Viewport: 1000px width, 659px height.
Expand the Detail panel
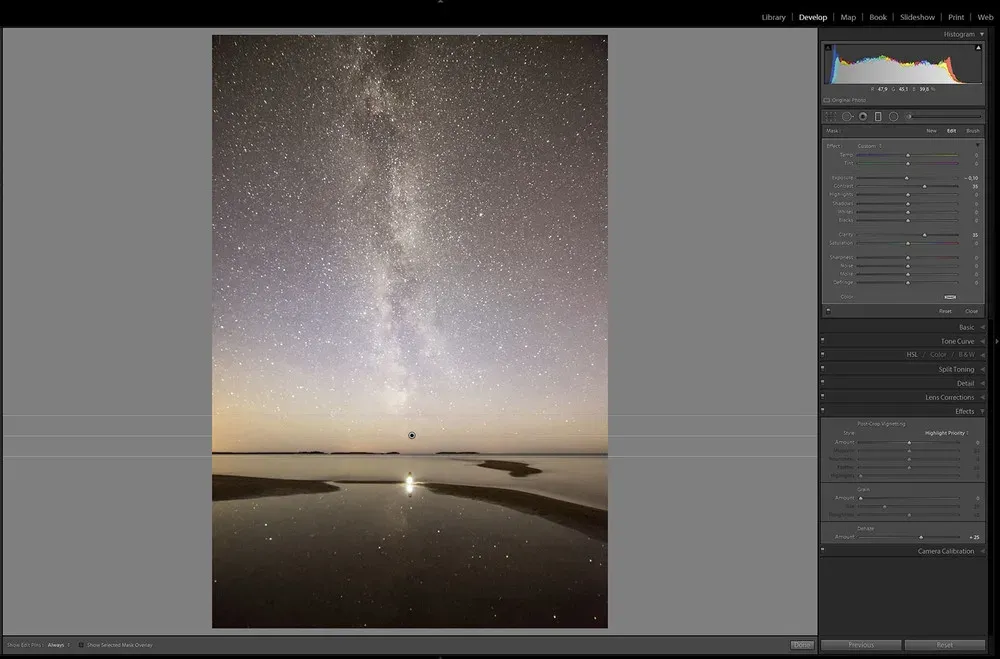pyautogui.click(x=982, y=383)
